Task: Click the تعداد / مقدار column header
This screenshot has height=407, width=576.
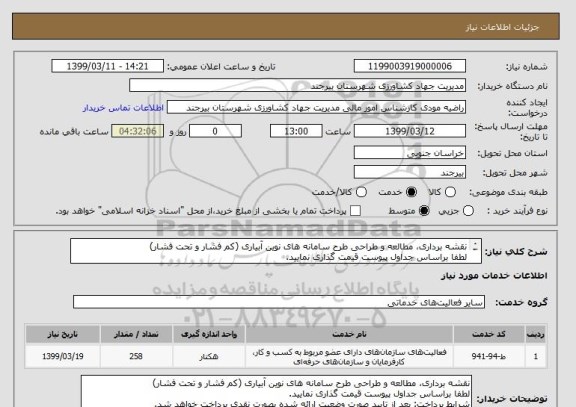Action: click(x=136, y=334)
